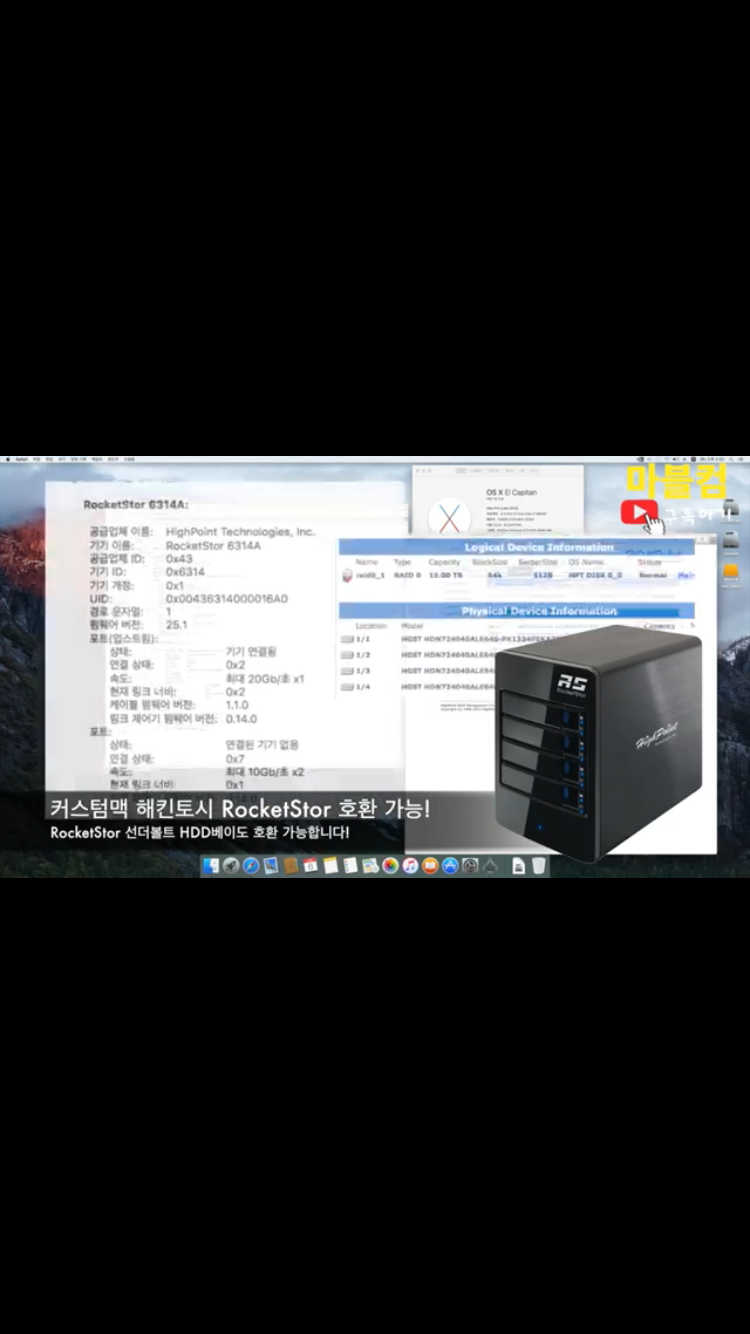Open Launchpad rocket icon in Dock
The height and width of the screenshot is (1334, 750).
(x=230, y=866)
